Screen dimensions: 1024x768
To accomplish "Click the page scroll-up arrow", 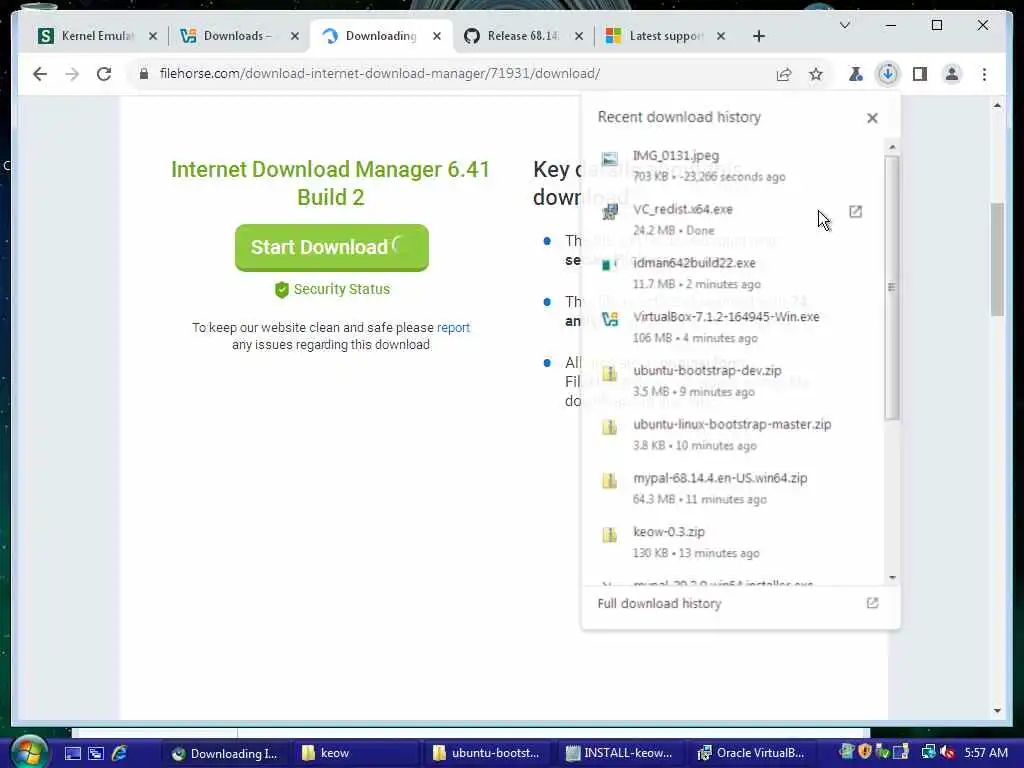I will click(997, 105).
